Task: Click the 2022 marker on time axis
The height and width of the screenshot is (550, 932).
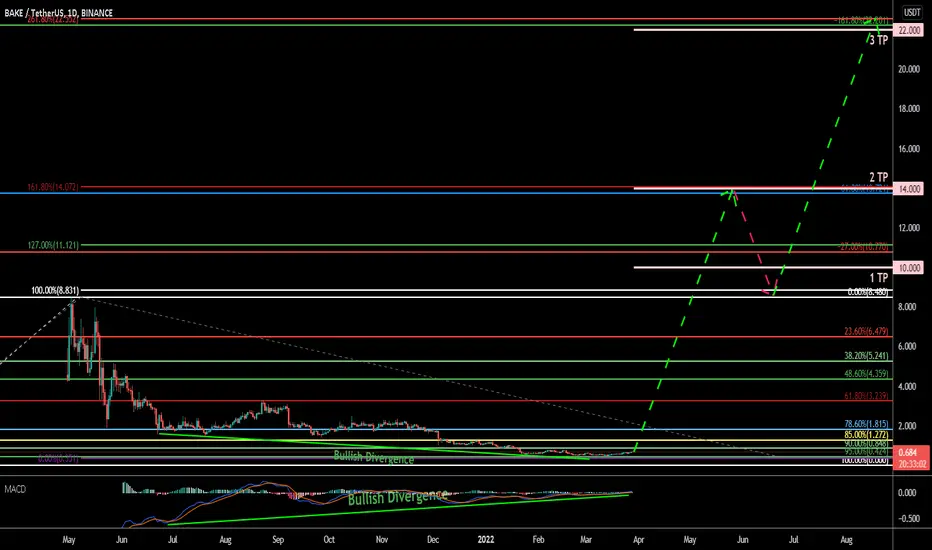Action: [486, 540]
